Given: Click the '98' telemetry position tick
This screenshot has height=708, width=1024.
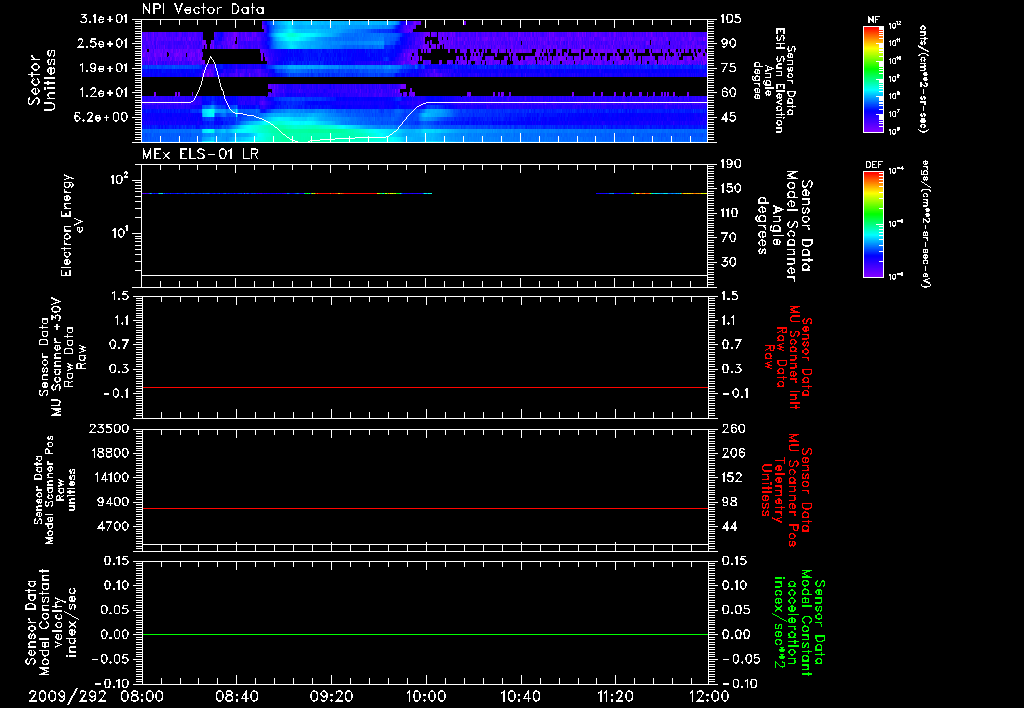Looking at the screenshot, I should coord(729,502).
